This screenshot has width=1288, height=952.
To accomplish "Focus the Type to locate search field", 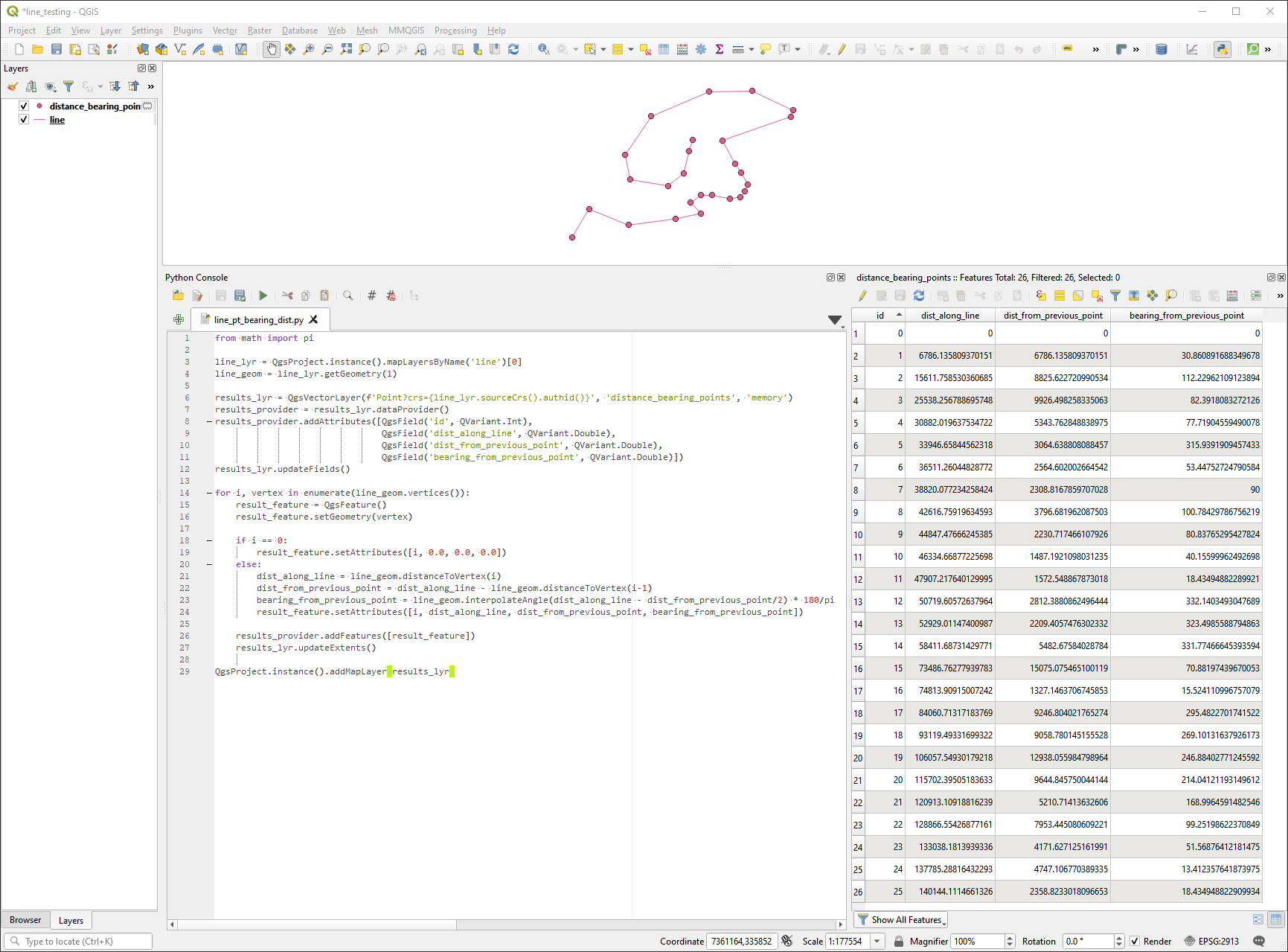I will point(78,942).
